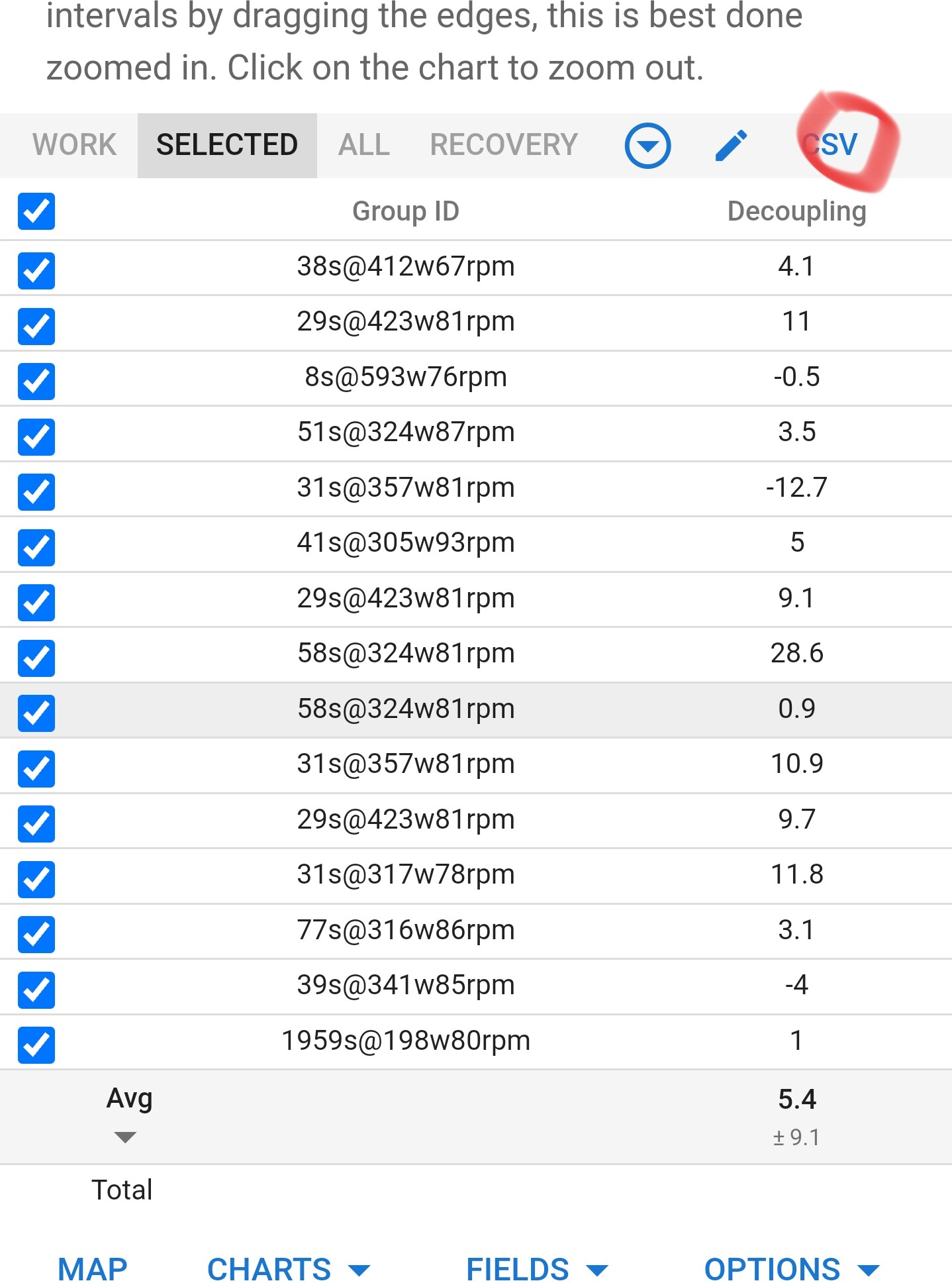The image size is (952, 1283).
Task: Toggle the 1959s@198w80rpm checkbox
Action: (36, 1045)
